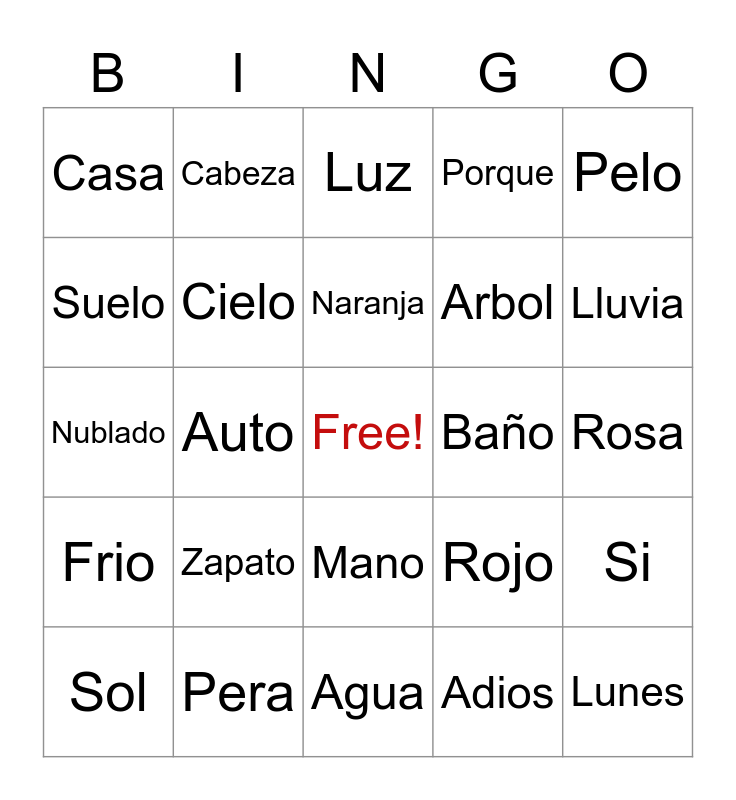Select the Rosa square

pos(628,432)
